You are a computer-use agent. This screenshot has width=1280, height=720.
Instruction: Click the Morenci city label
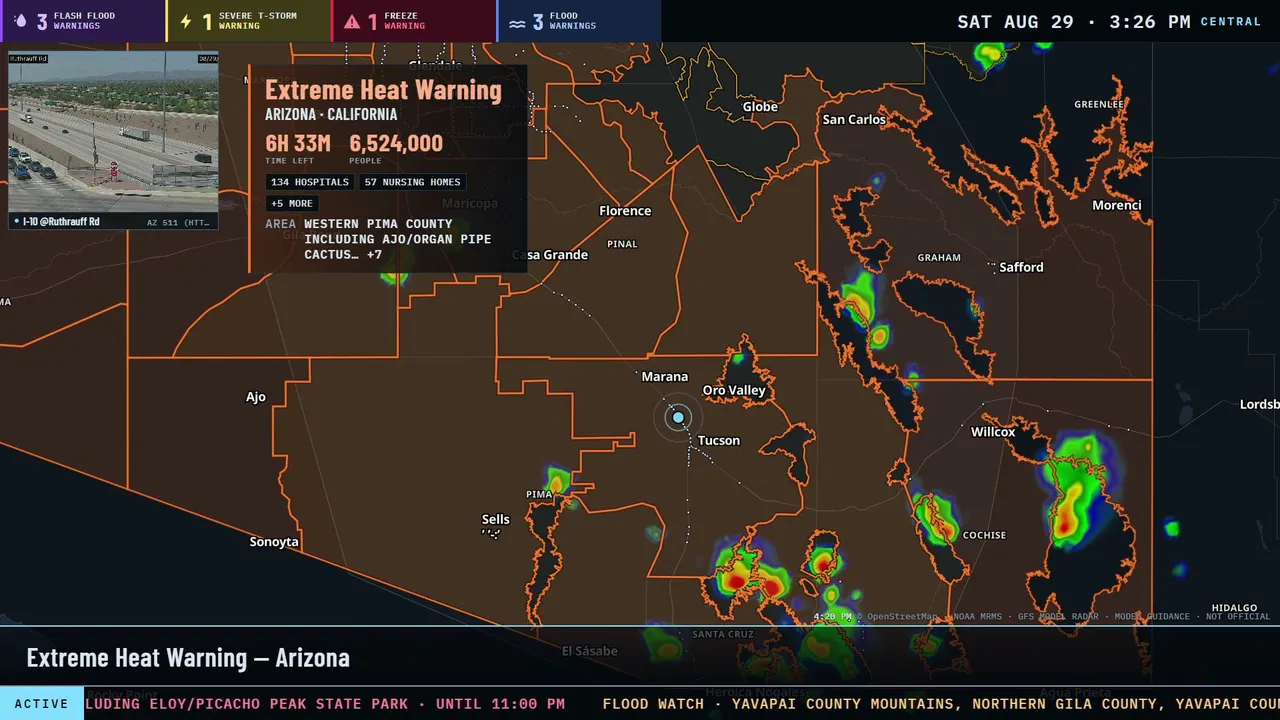(x=1117, y=205)
